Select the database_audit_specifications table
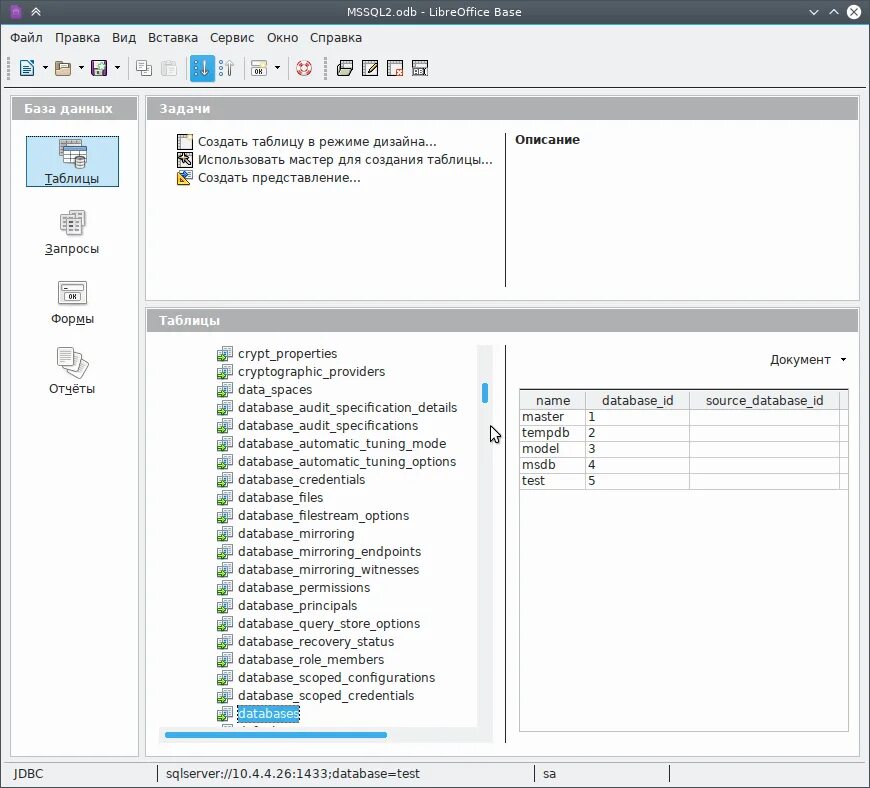 tap(328, 426)
